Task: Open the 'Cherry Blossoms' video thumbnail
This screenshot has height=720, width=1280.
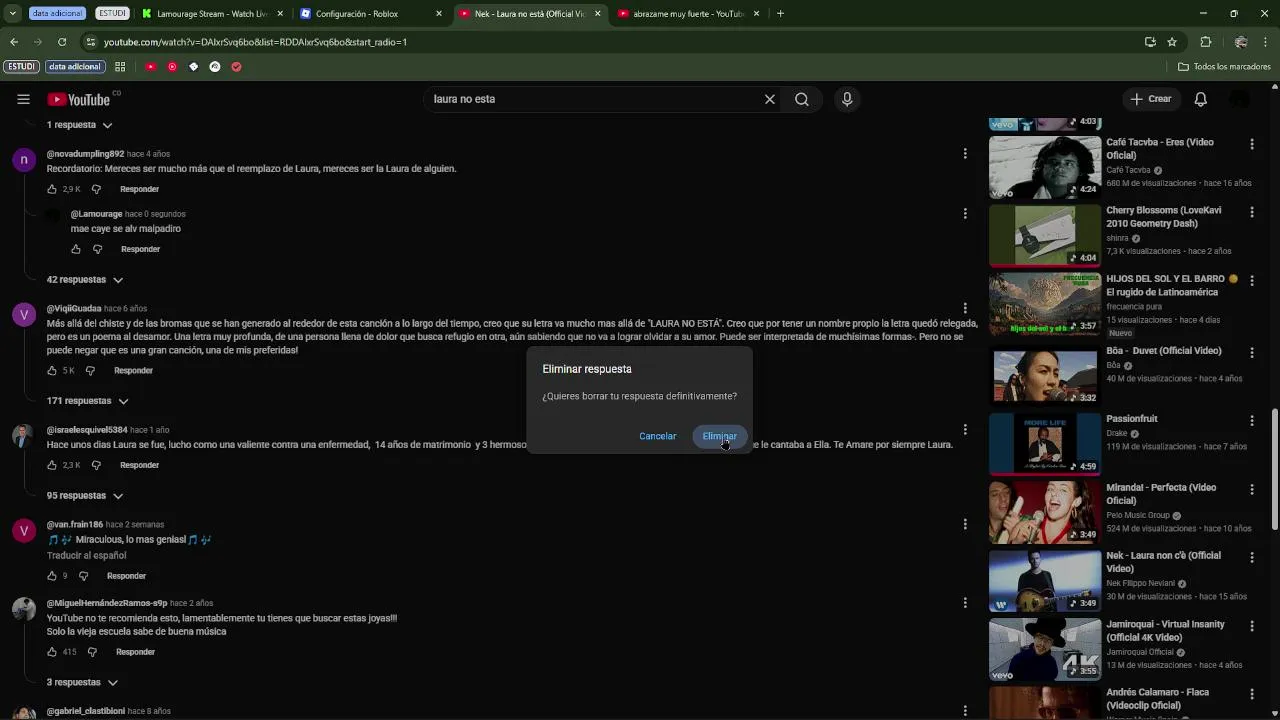Action: (1044, 235)
